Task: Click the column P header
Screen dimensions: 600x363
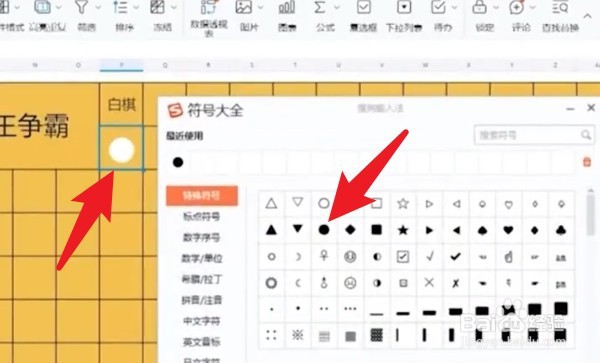Action: pos(122,65)
